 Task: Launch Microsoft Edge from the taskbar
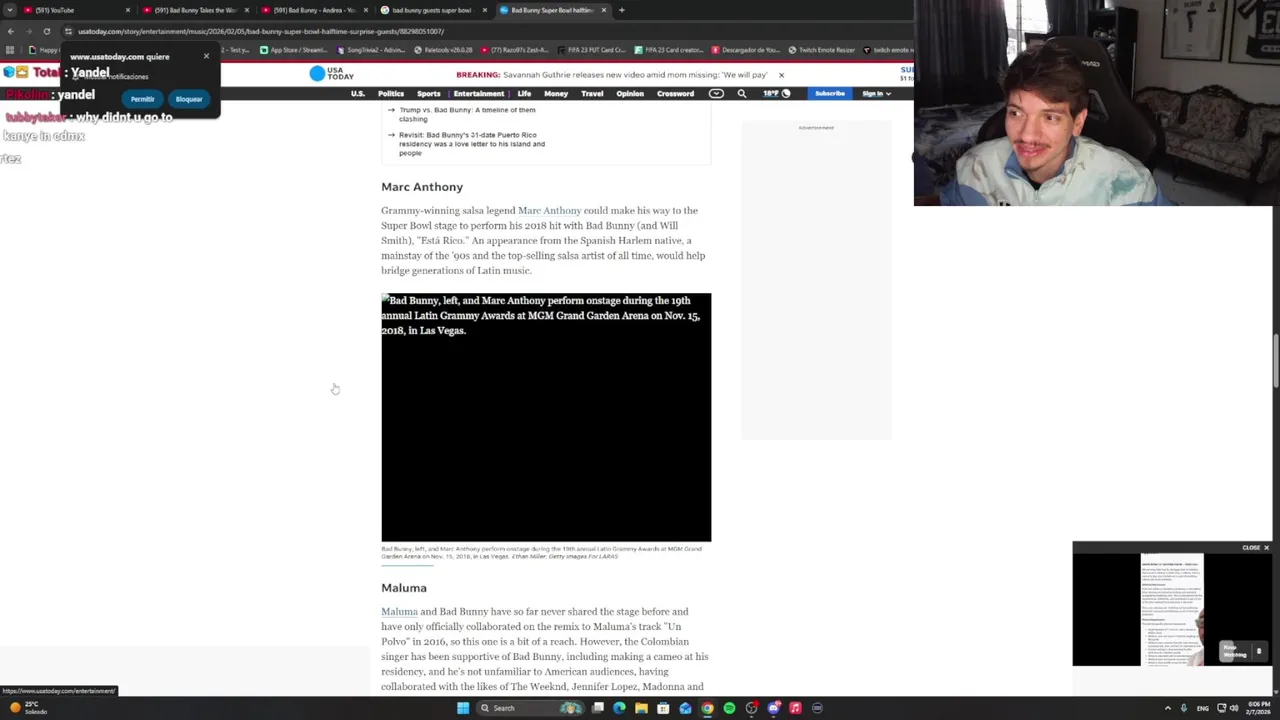tap(619, 708)
